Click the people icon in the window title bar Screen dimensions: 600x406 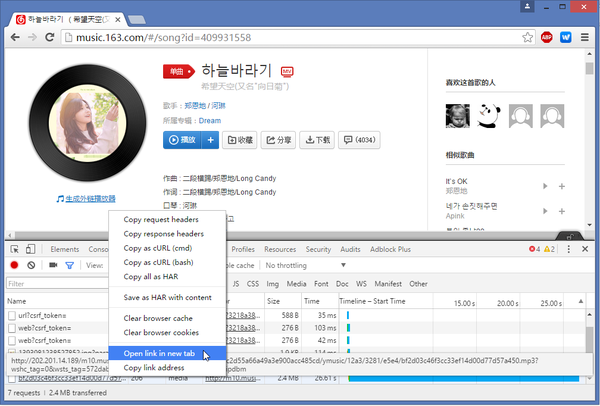point(527,6)
